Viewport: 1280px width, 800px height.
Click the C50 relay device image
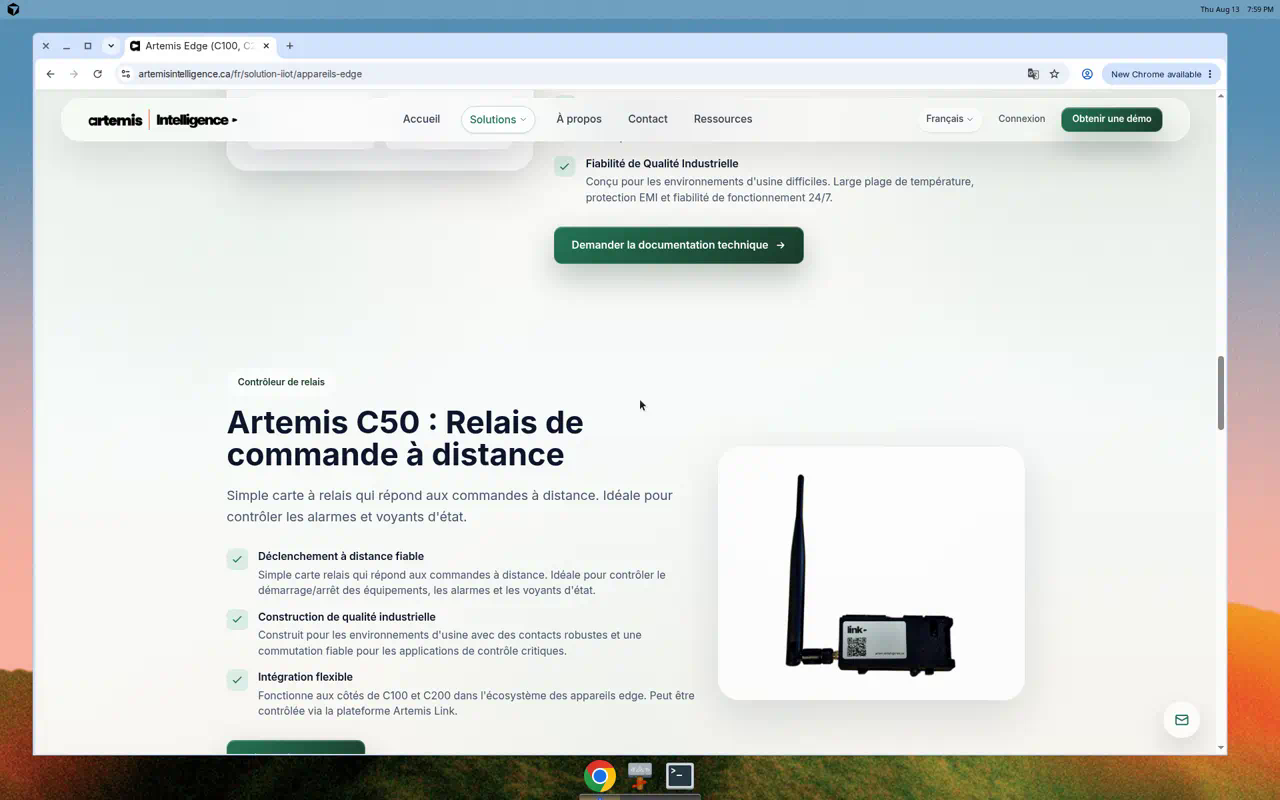pos(871,573)
